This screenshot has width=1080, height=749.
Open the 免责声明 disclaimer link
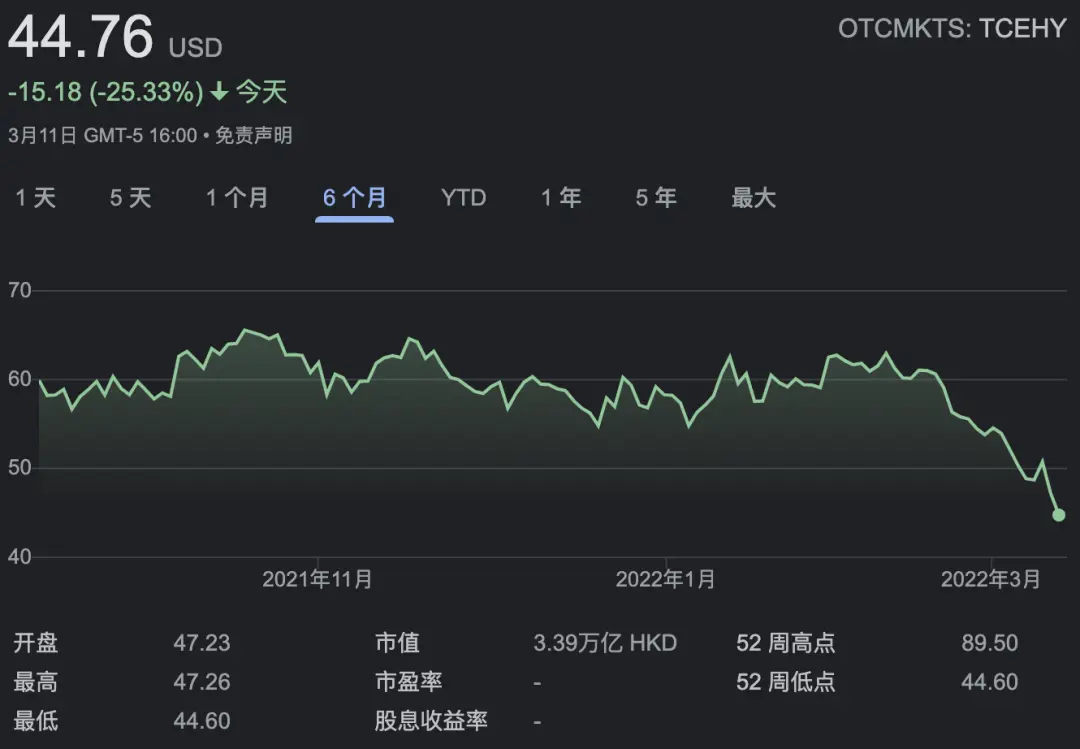pyautogui.click(x=254, y=136)
